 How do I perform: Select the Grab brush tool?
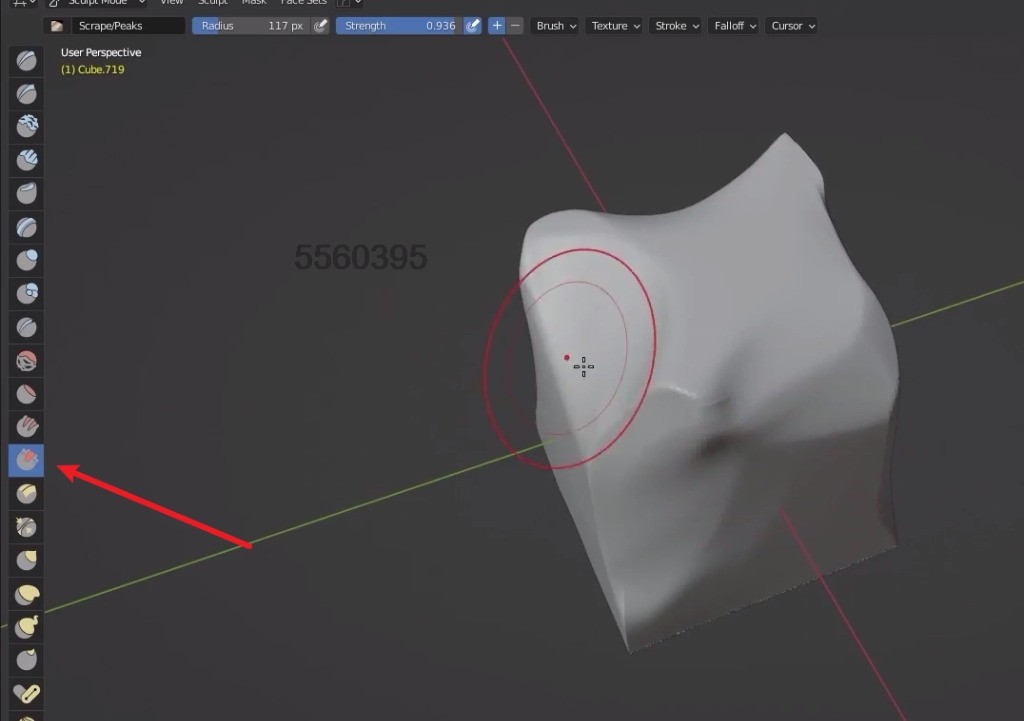[26, 560]
